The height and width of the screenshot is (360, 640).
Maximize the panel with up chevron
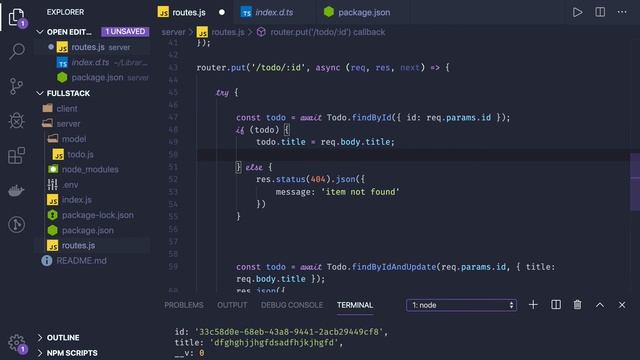(600, 304)
